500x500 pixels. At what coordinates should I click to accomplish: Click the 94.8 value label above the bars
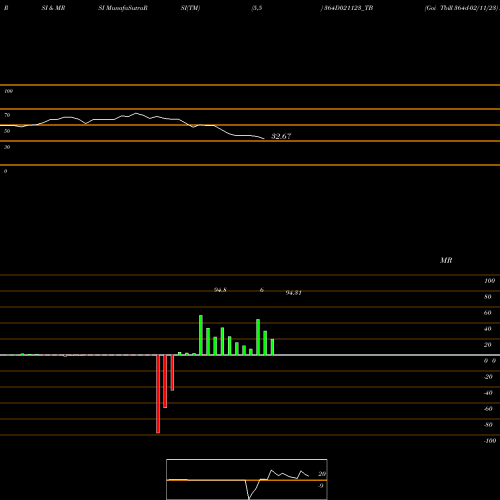pos(220,290)
